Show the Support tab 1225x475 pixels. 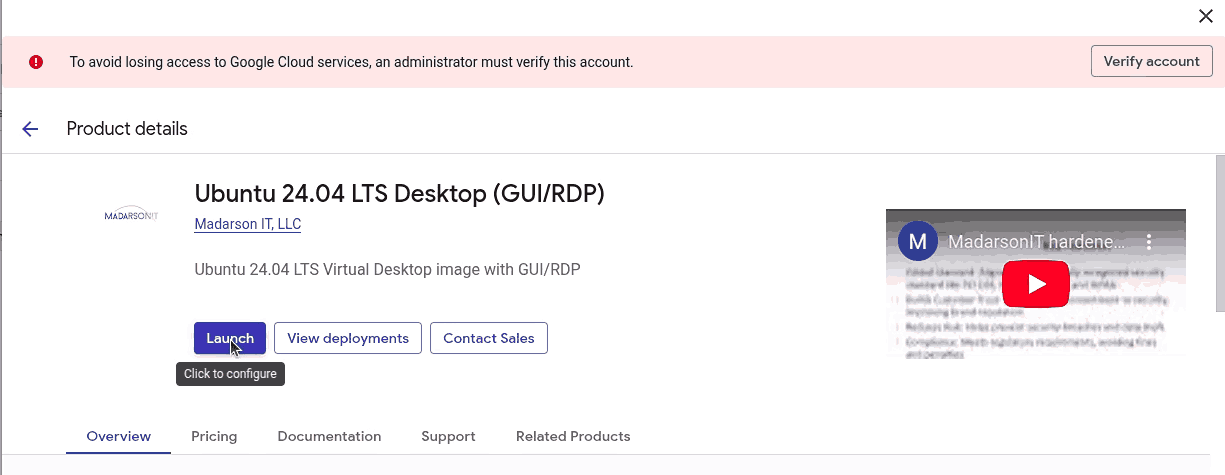click(448, 436)
